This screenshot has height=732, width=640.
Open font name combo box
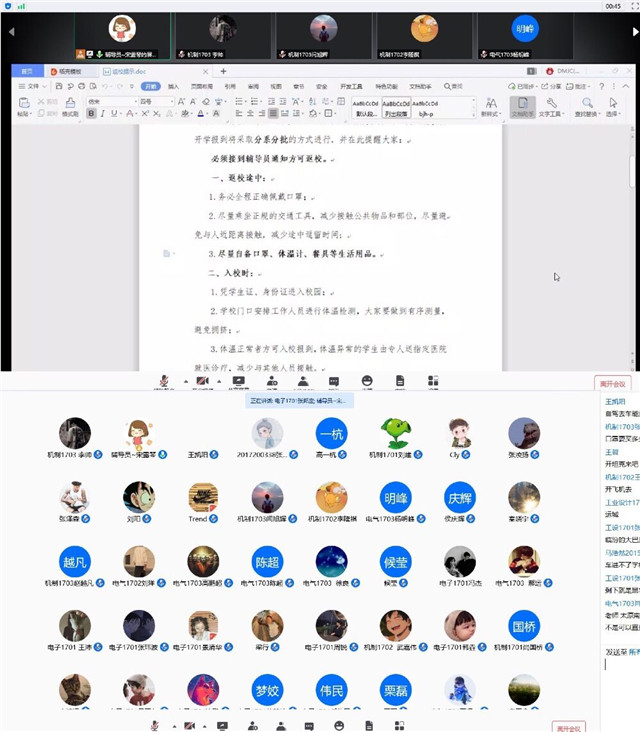pyautogui.click(x=112, y=101)
